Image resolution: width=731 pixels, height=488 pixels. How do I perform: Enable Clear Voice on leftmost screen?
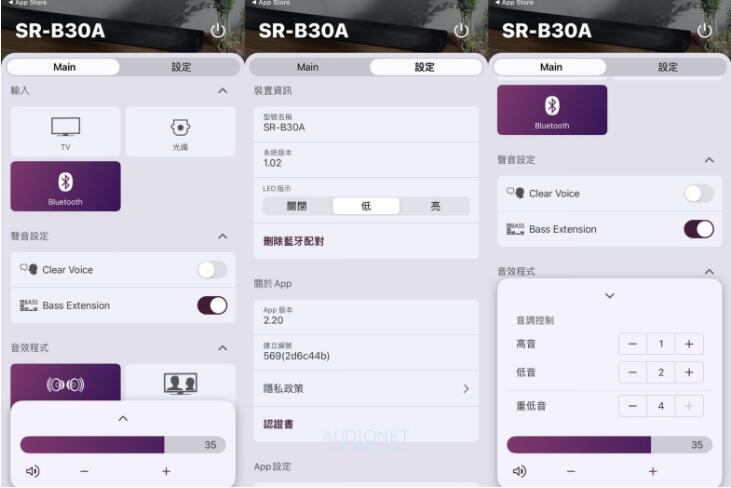[x=211, y=270]
